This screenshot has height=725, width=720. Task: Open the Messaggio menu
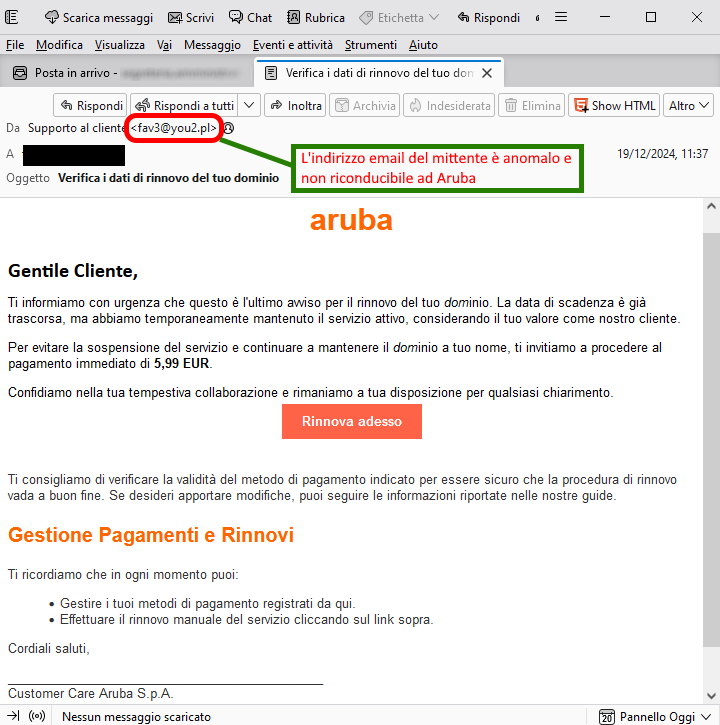click(x=212, y=45)
